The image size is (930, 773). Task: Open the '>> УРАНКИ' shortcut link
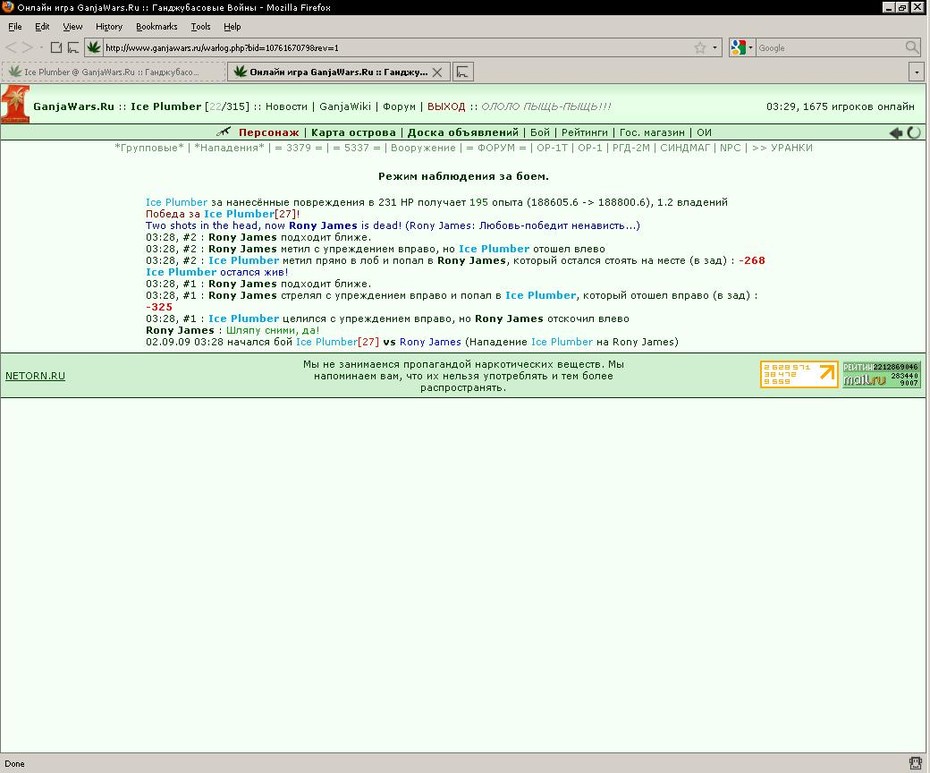click(782, 148)
